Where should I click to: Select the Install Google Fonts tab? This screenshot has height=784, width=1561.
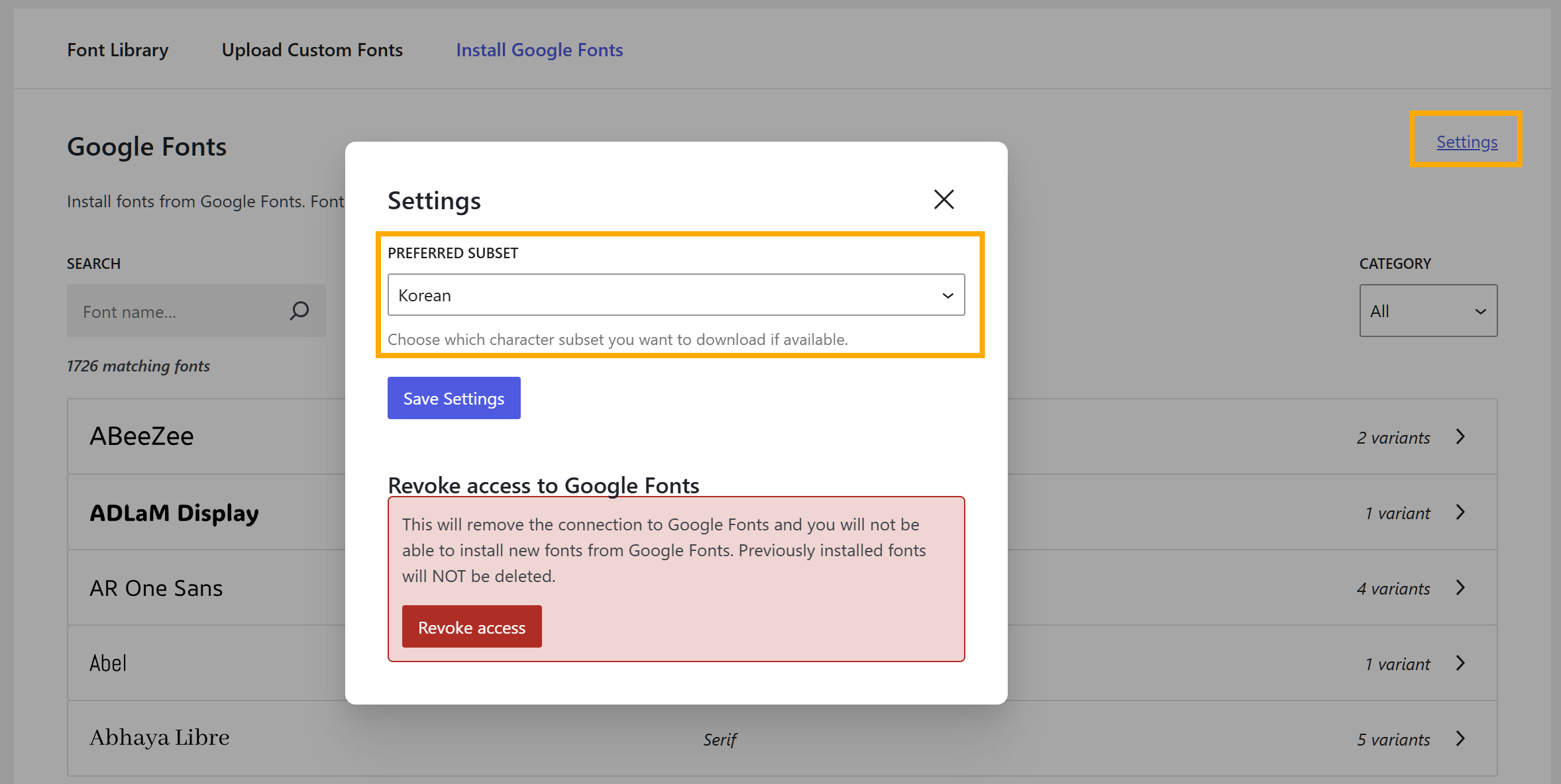[x=539, y=50]
